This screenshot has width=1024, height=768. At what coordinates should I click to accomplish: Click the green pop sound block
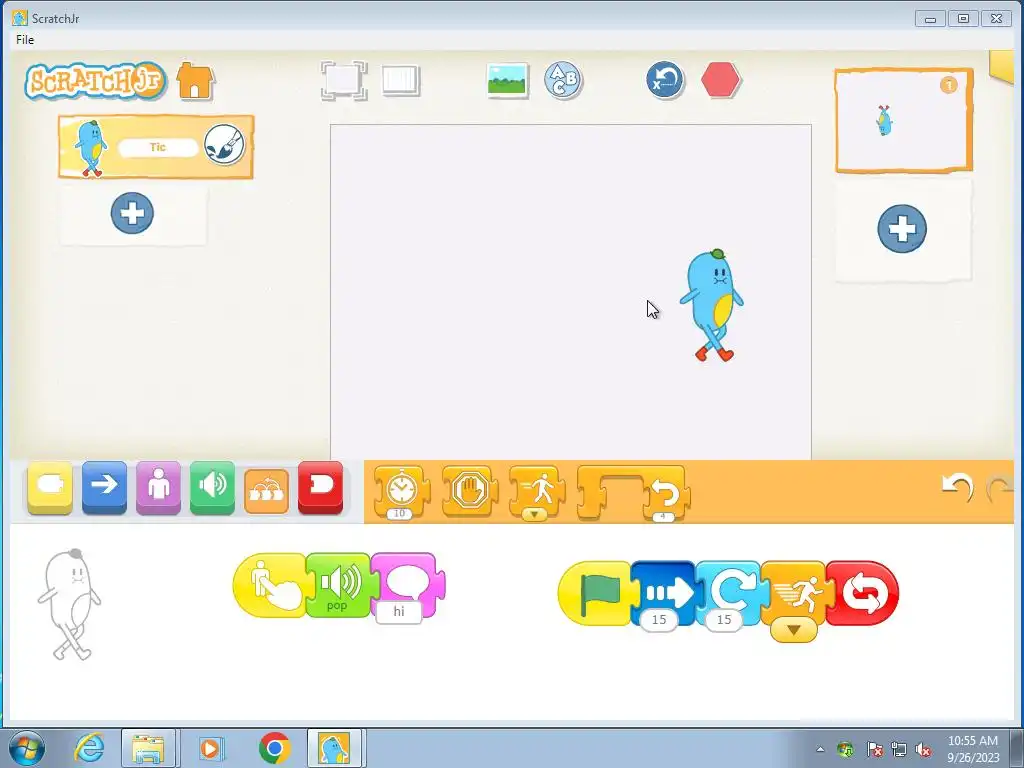pos(338,585)
